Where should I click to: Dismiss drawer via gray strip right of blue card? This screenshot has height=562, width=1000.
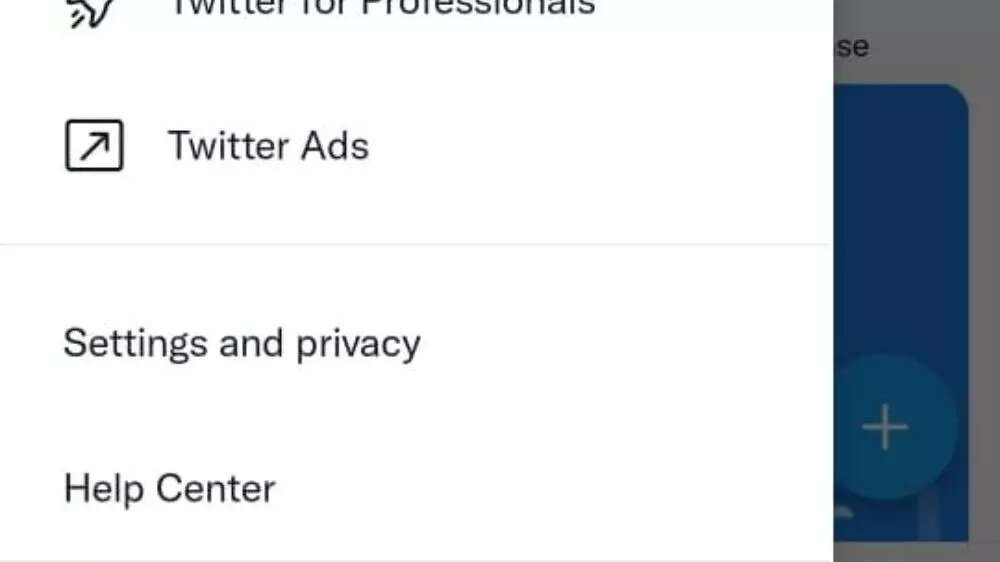[985, 300]
